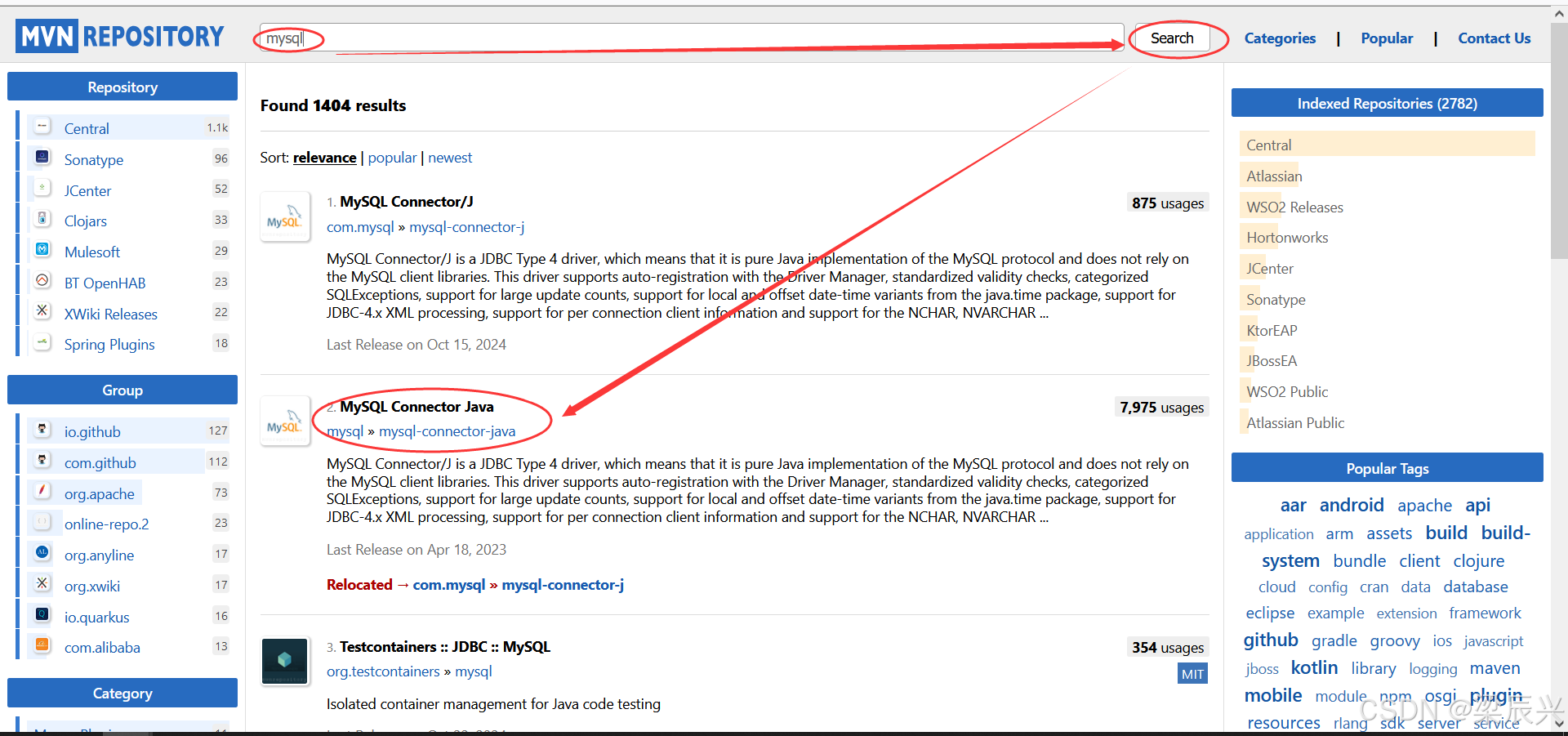Click the github popular tag

click(x=1271, y=640)
